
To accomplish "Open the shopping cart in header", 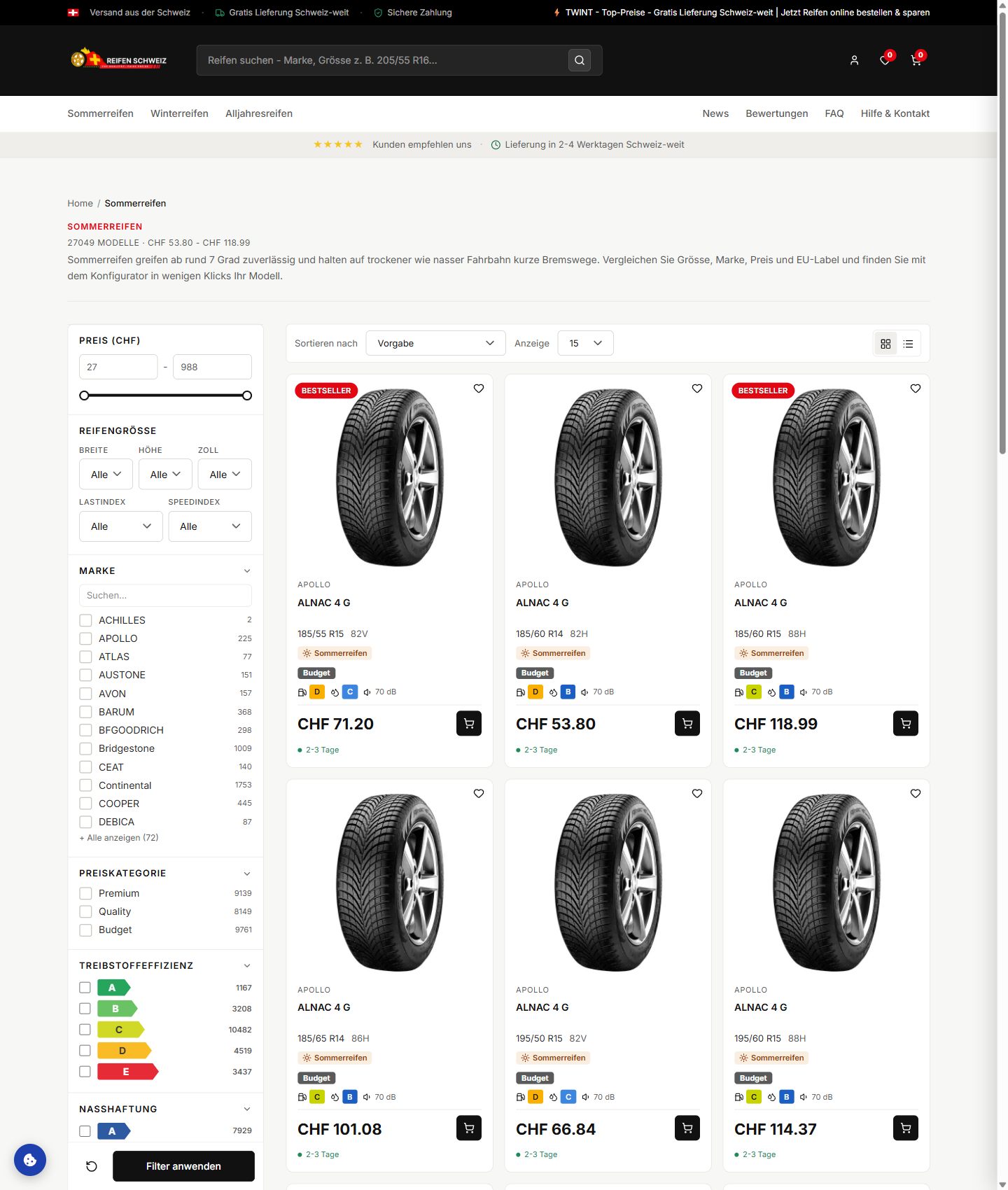I will tap(916, 60).
